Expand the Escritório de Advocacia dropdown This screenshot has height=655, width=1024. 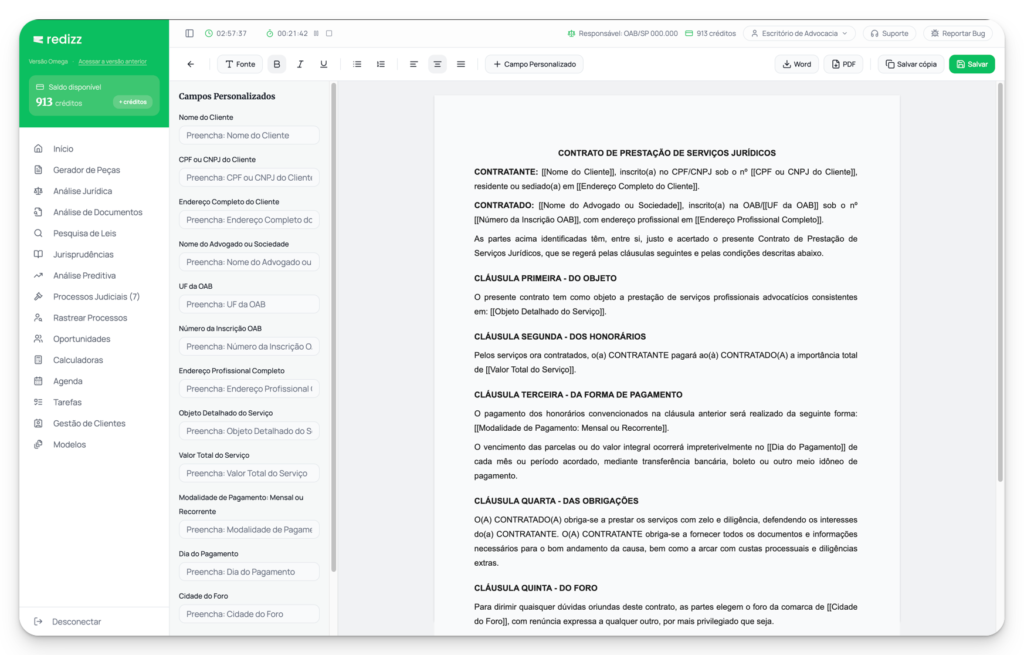799,33
